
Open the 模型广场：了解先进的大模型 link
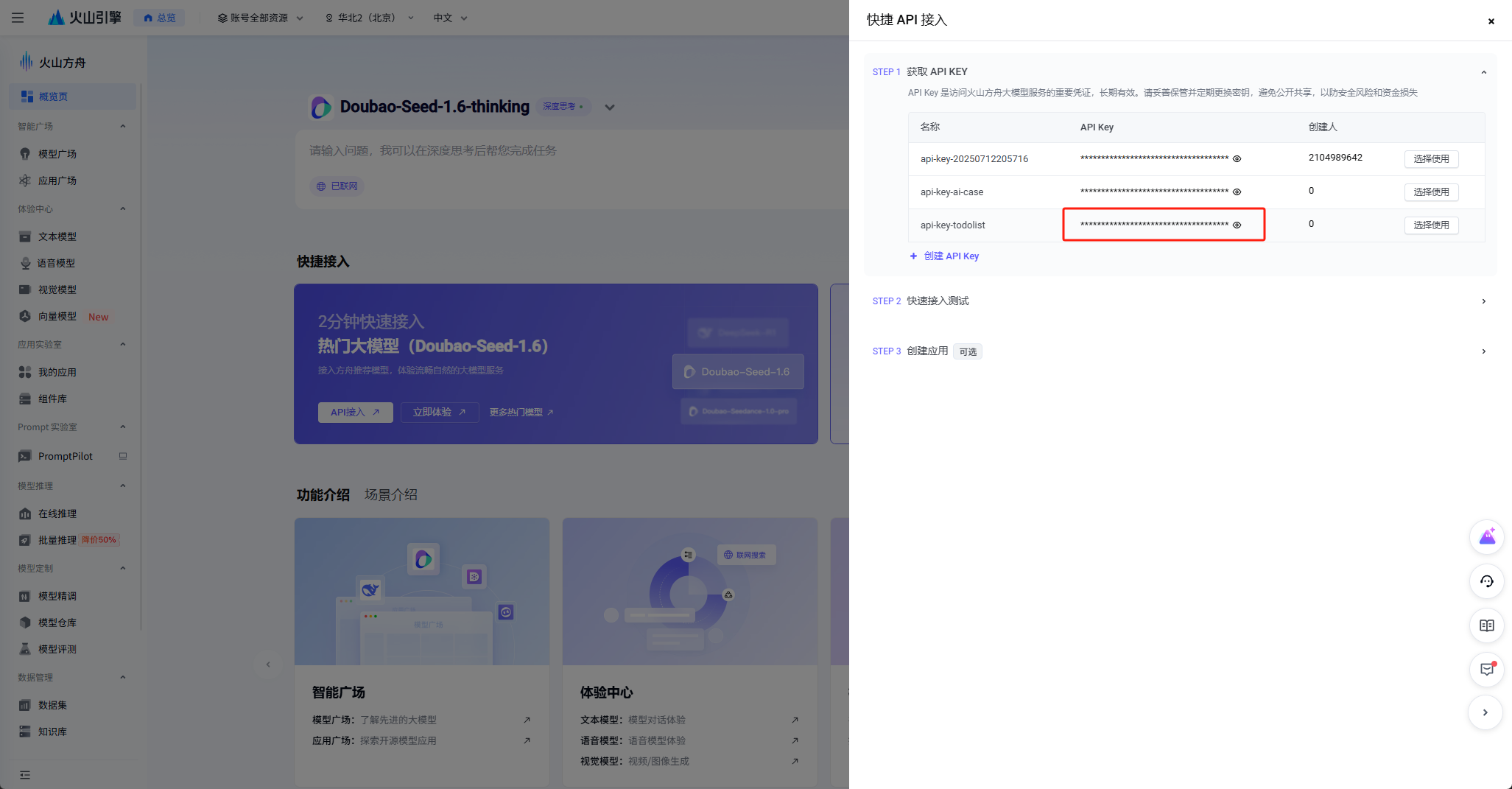pyautogui.click(x=421, y=720)
